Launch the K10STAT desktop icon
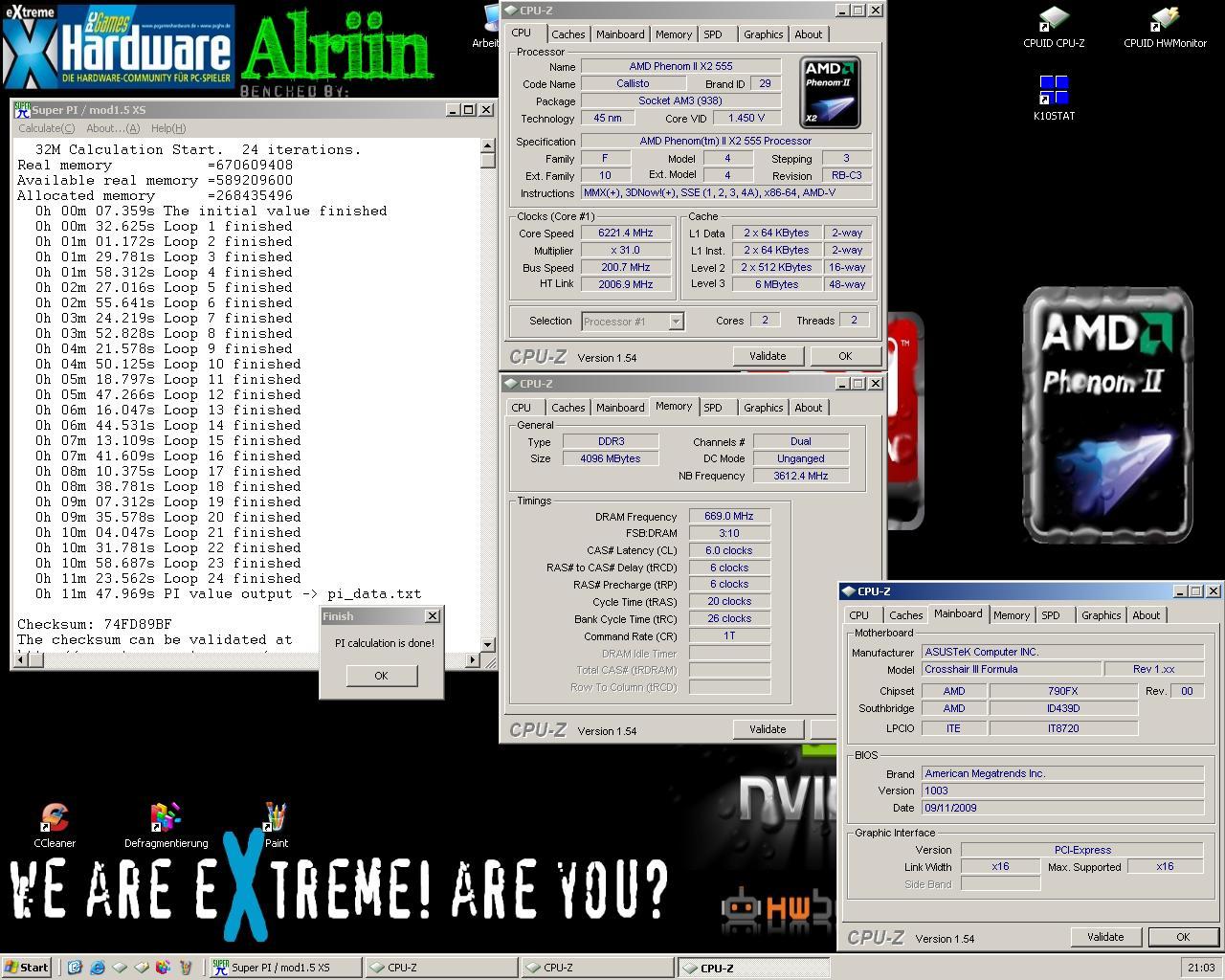 pyautogui.click(x=1054, y=99)
